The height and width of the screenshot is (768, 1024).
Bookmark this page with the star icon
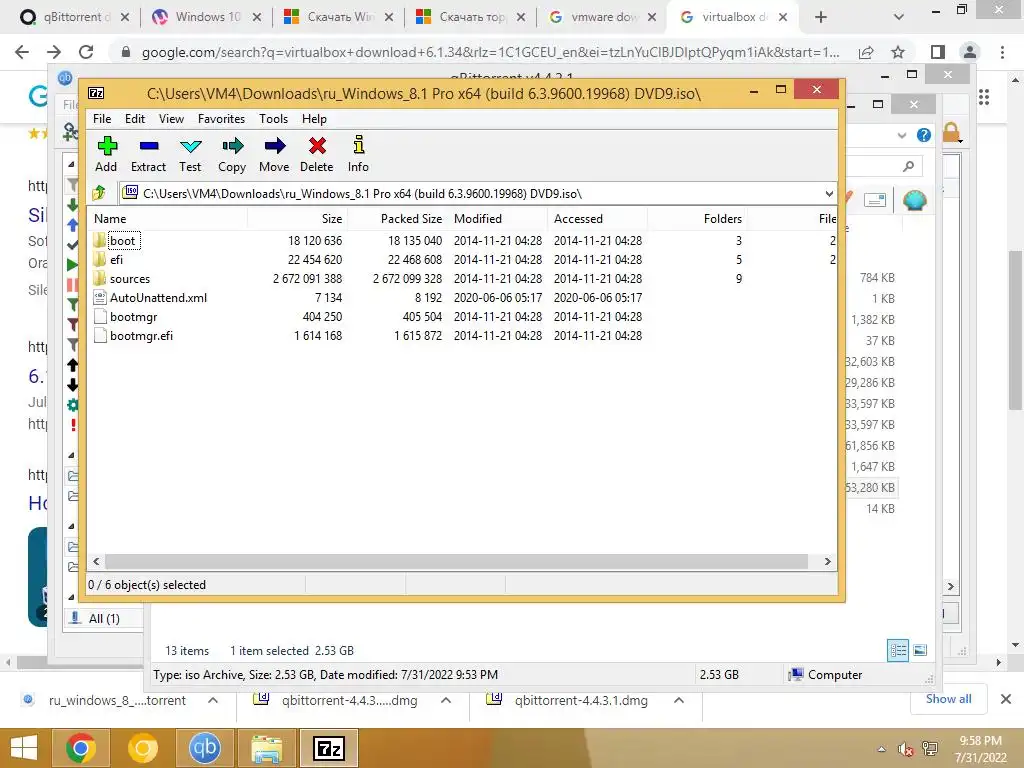tap(898, 52)
